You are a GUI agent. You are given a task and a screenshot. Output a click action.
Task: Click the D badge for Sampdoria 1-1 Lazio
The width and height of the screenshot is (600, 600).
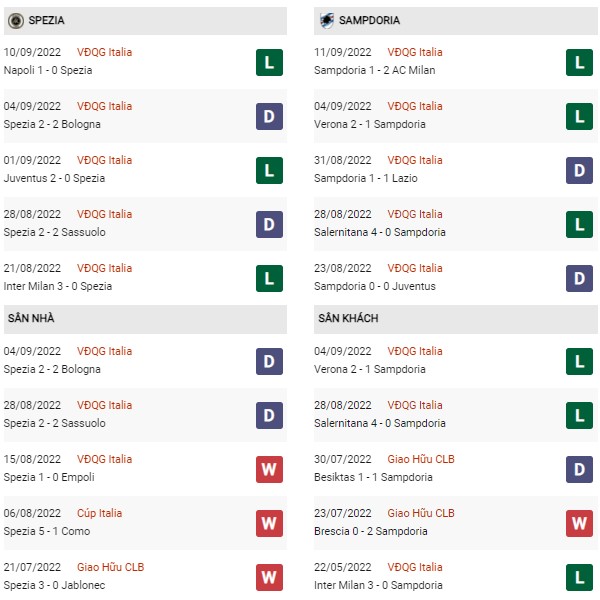(579, 170)
